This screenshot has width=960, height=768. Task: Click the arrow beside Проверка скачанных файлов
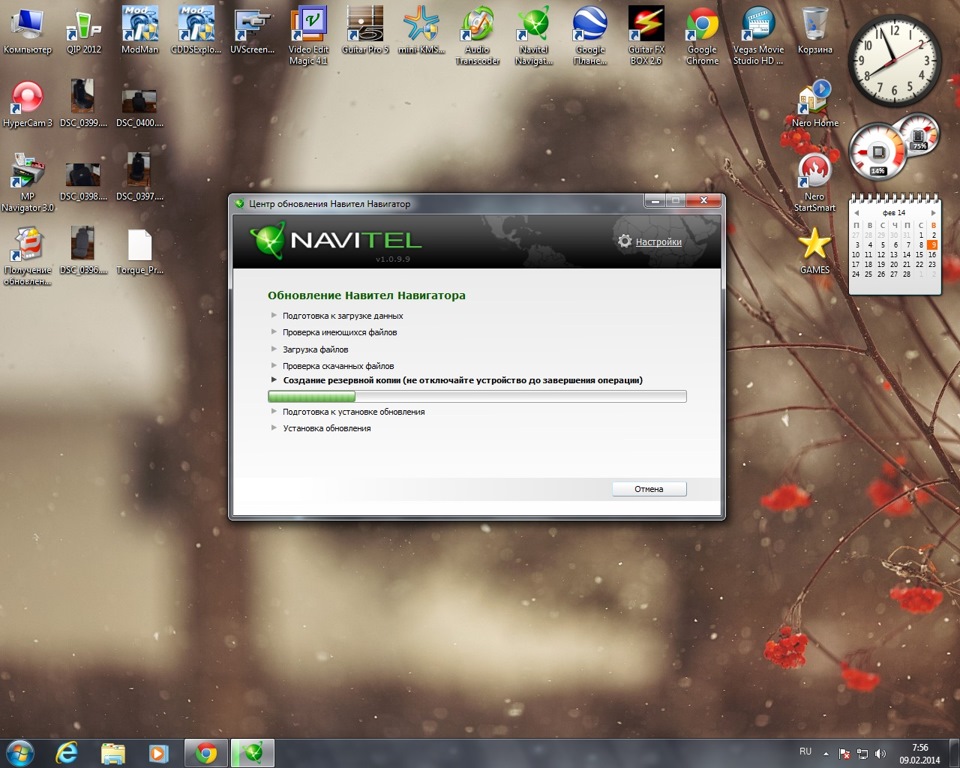point(274,366)
